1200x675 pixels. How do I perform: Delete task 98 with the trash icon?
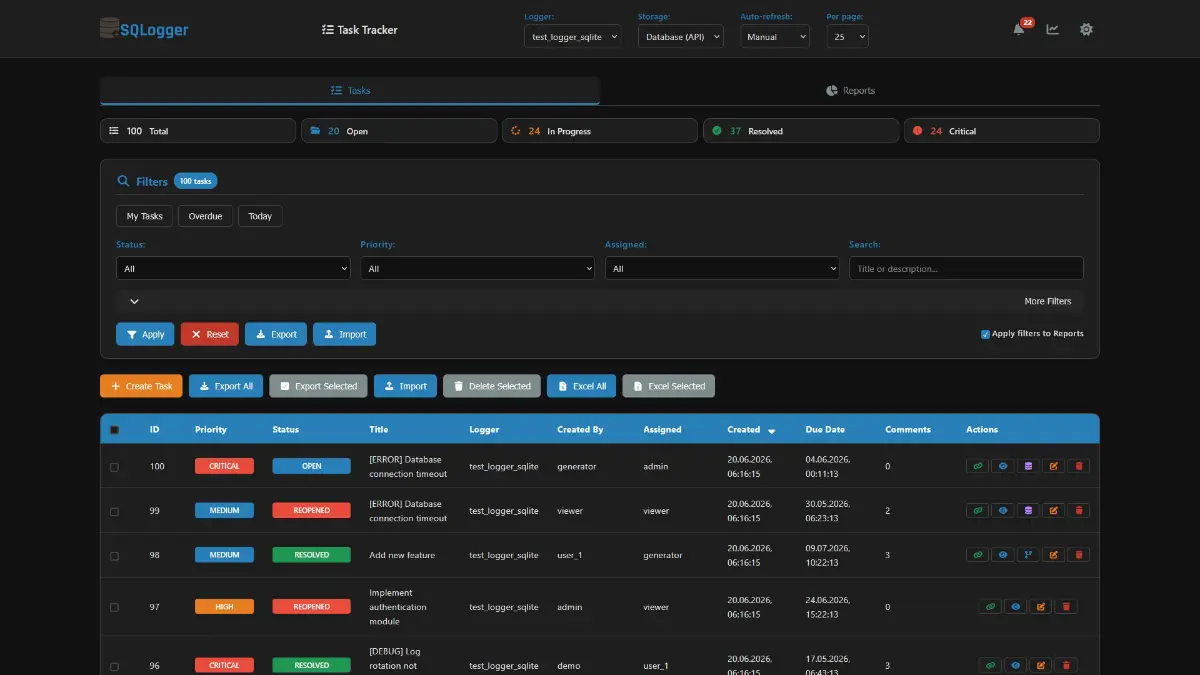1078,554
